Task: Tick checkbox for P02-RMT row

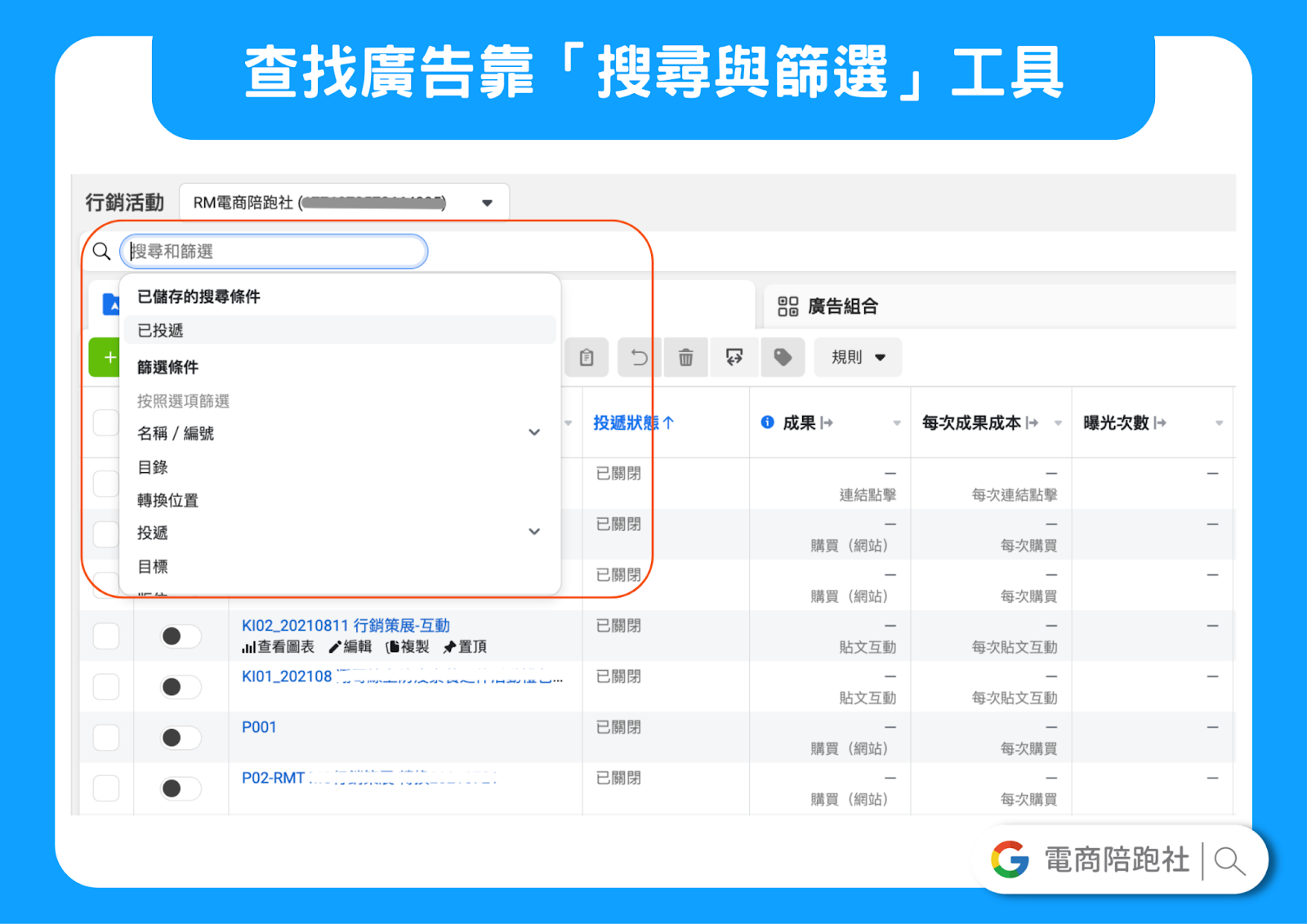Action: (x=106, y=788)
